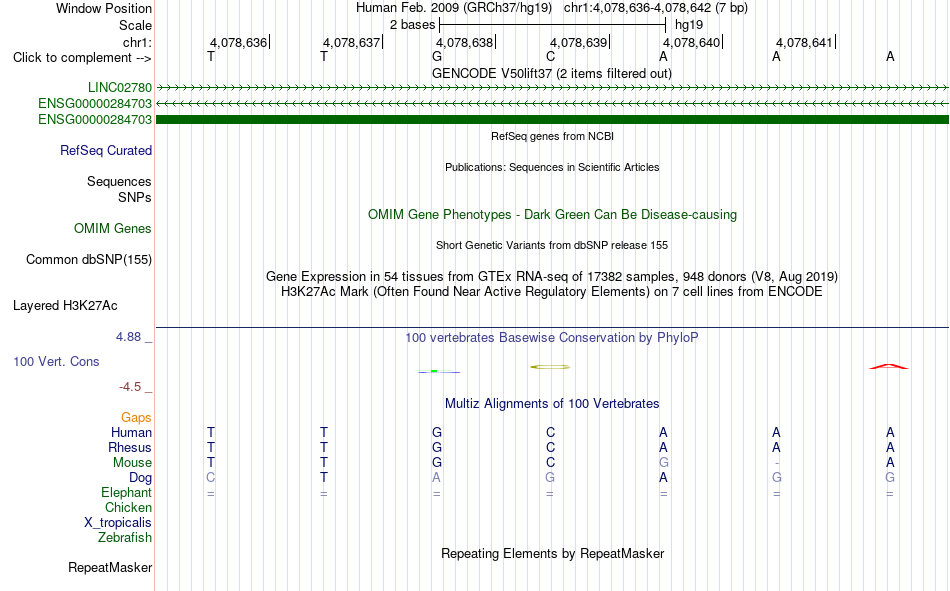Click the OMIM Genes track label

click(113, 229)
